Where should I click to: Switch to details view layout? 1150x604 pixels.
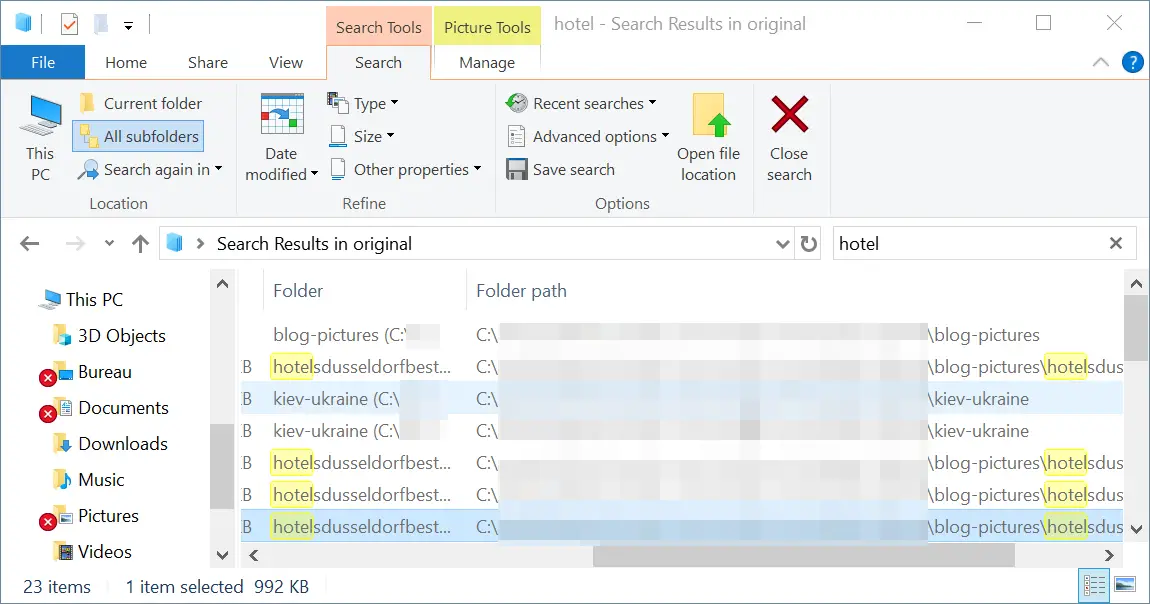1092,586
